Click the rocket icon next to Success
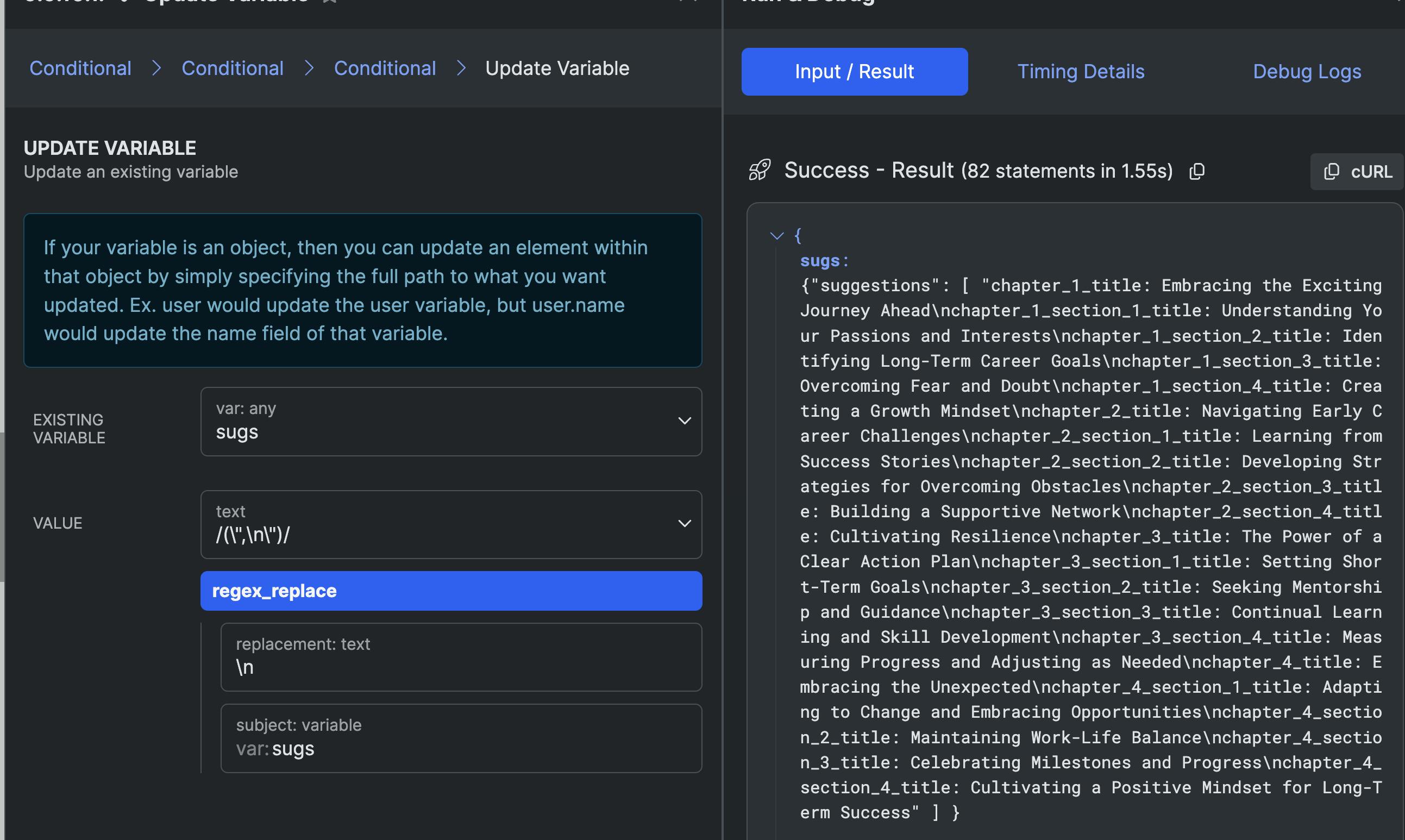The image size is (1405, 840). [x=760, y=170]
